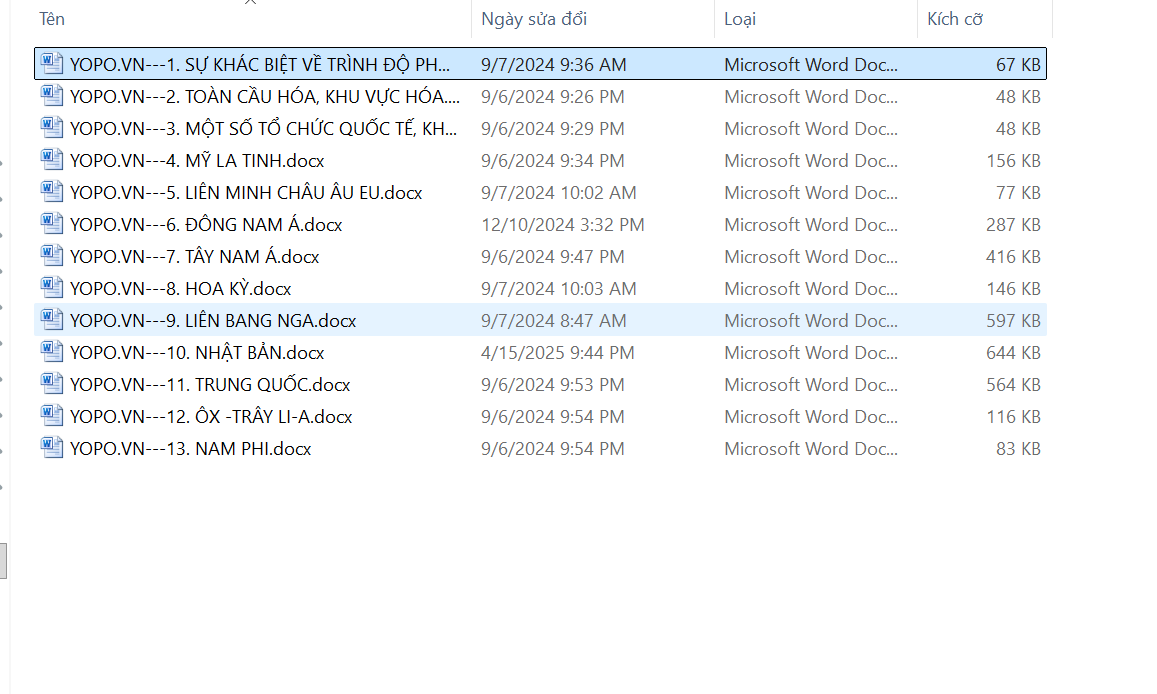Click the 644 KB size cell
The width and height of the screenshot is (1157, 694).
(1013, 353)
